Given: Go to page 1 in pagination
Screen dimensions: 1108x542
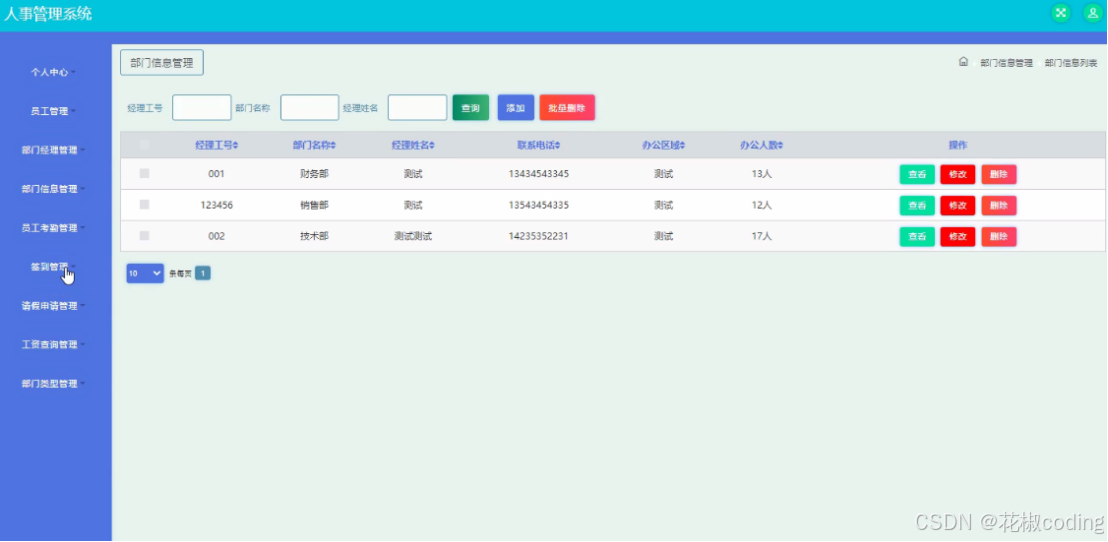Looking at the screenshot, I should click(203, 273).
